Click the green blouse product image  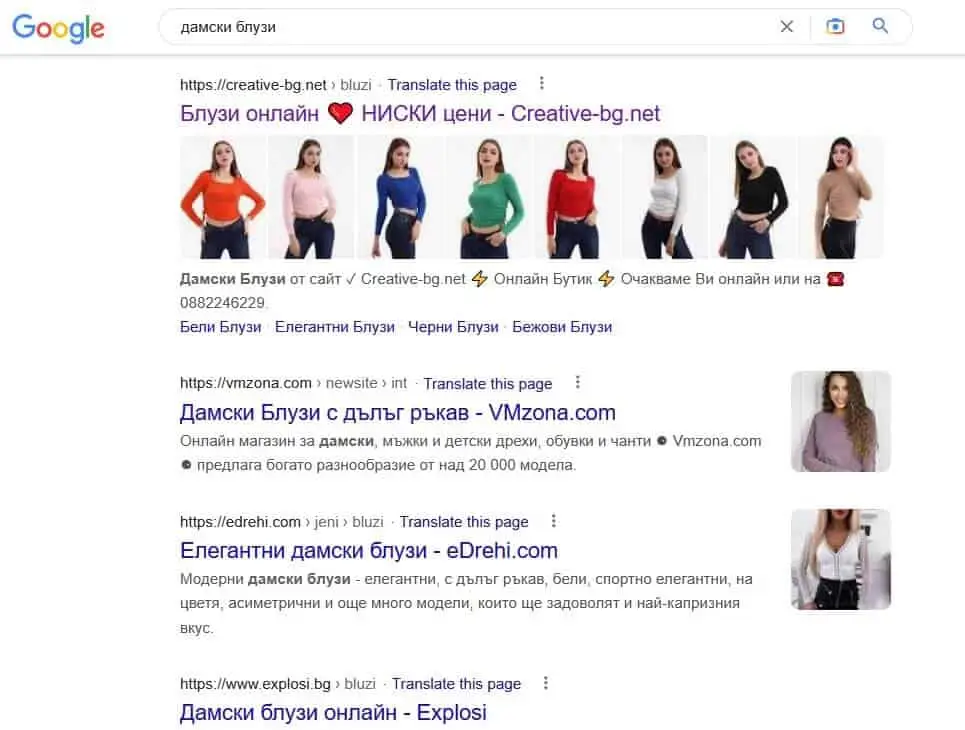point(488,197)
